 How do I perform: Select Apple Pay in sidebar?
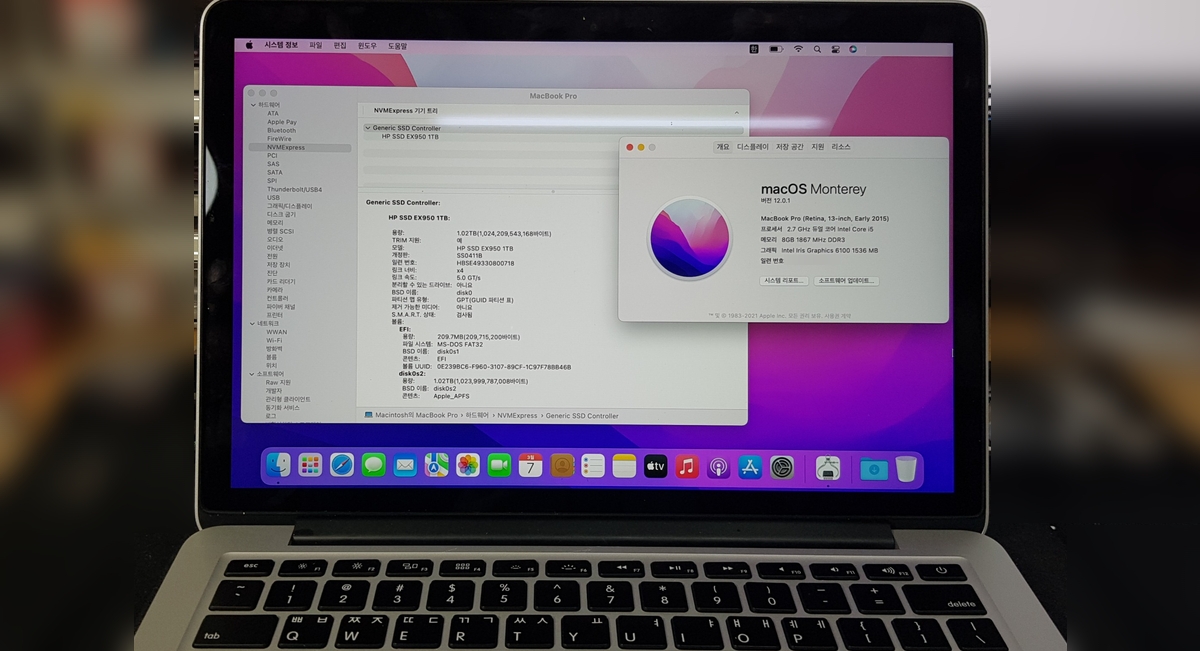click(x=282, y=122)
